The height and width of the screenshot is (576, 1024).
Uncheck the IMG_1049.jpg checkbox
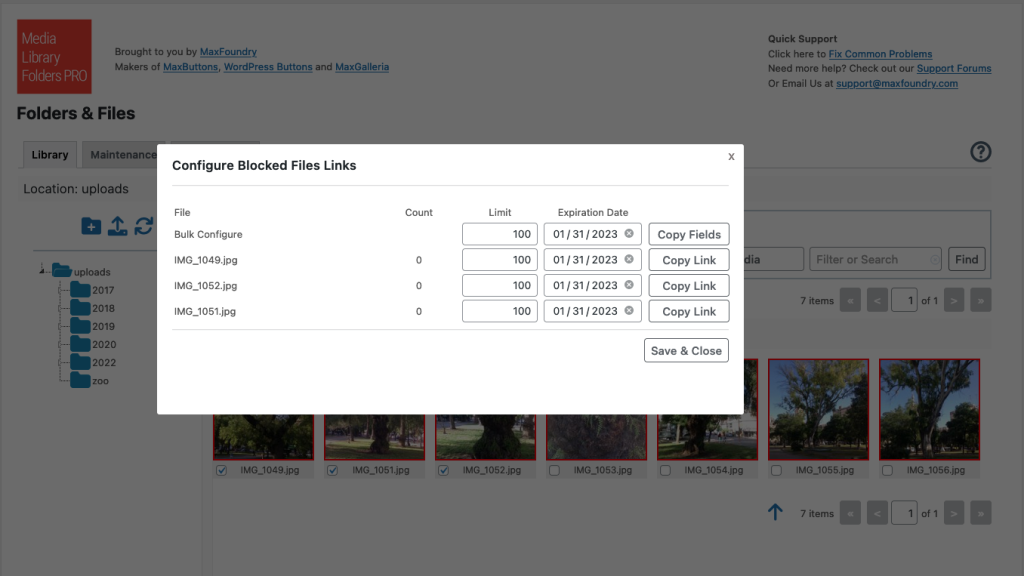point(222,471)
